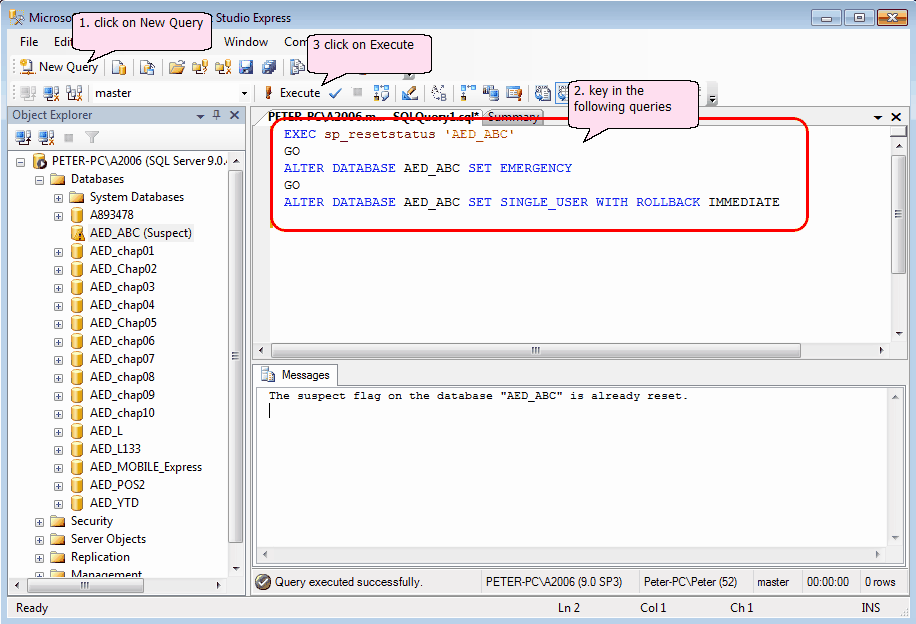Select the AED_YTD database
Viewport: 916px width, 624px height.
click(x=114, y=503)
